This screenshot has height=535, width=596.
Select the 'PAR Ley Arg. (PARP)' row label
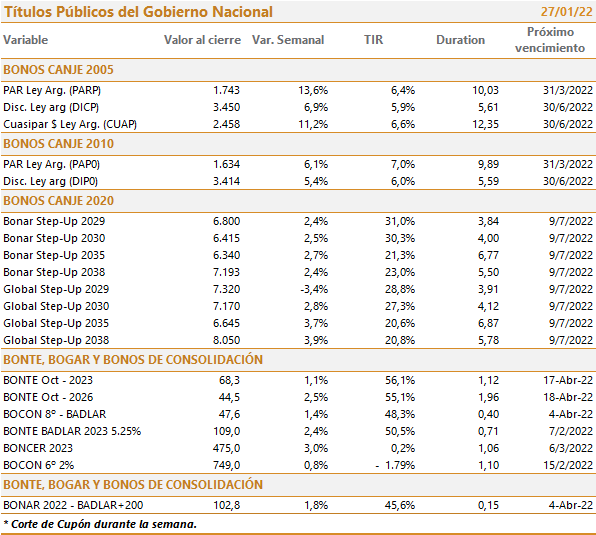(52, 90)
